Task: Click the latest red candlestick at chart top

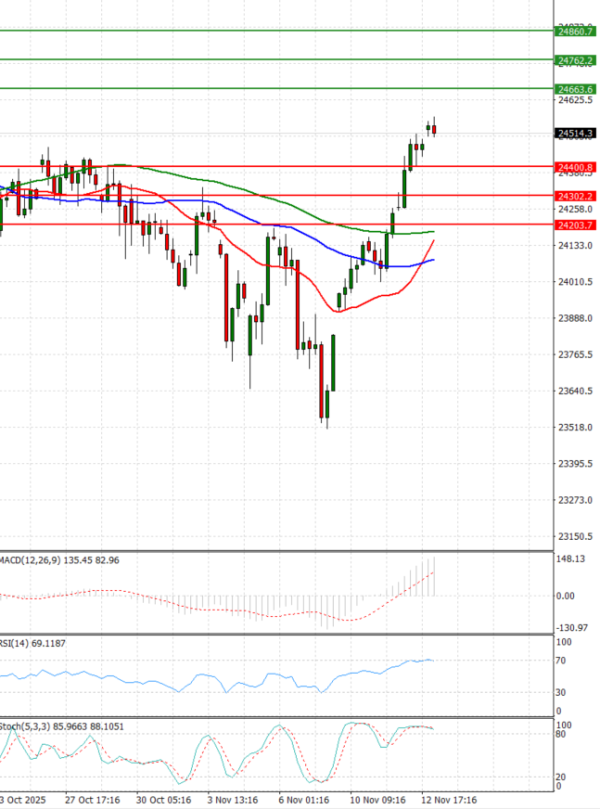Action: point(435,128)
